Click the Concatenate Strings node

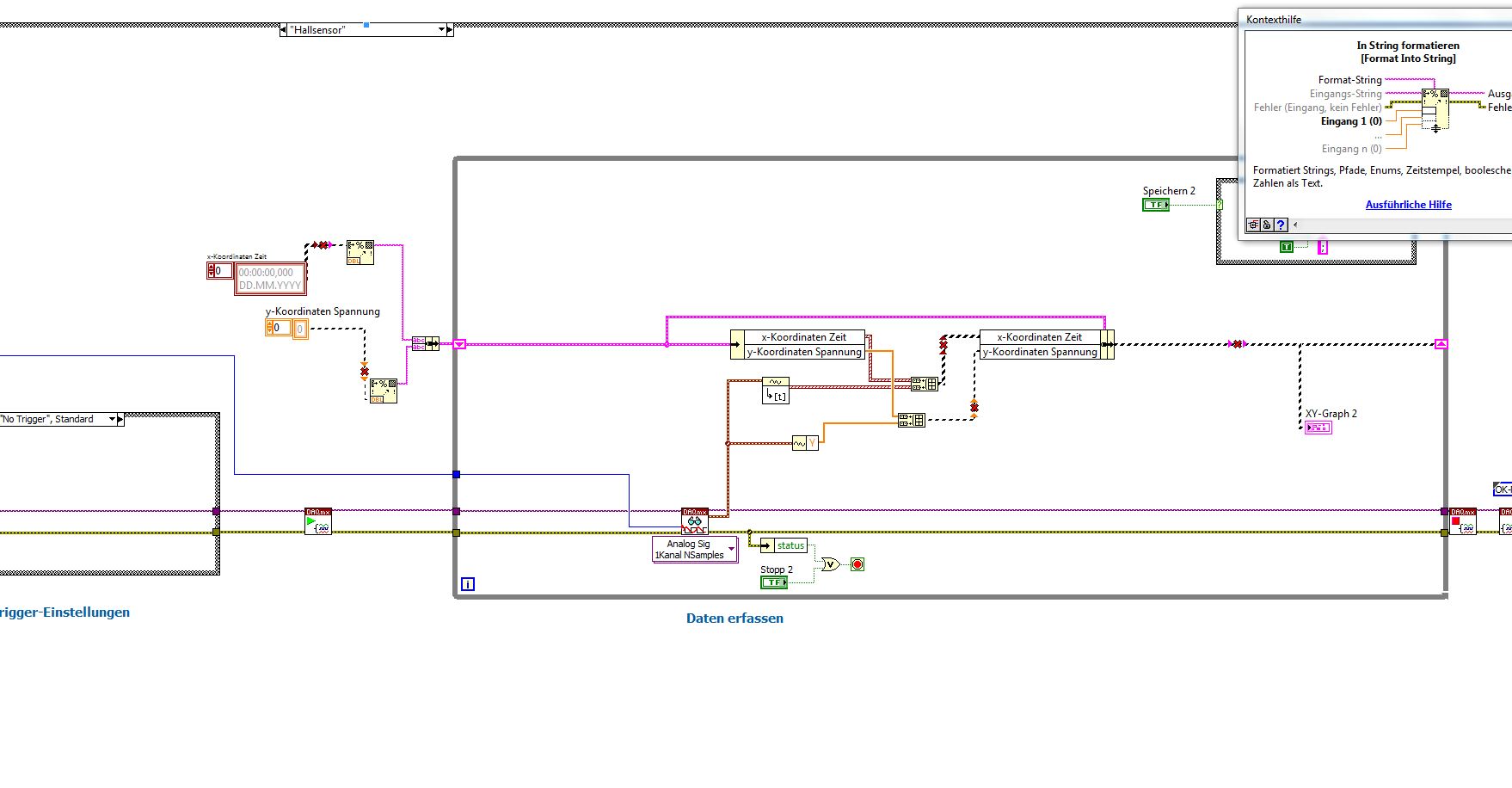click(425, 344)
